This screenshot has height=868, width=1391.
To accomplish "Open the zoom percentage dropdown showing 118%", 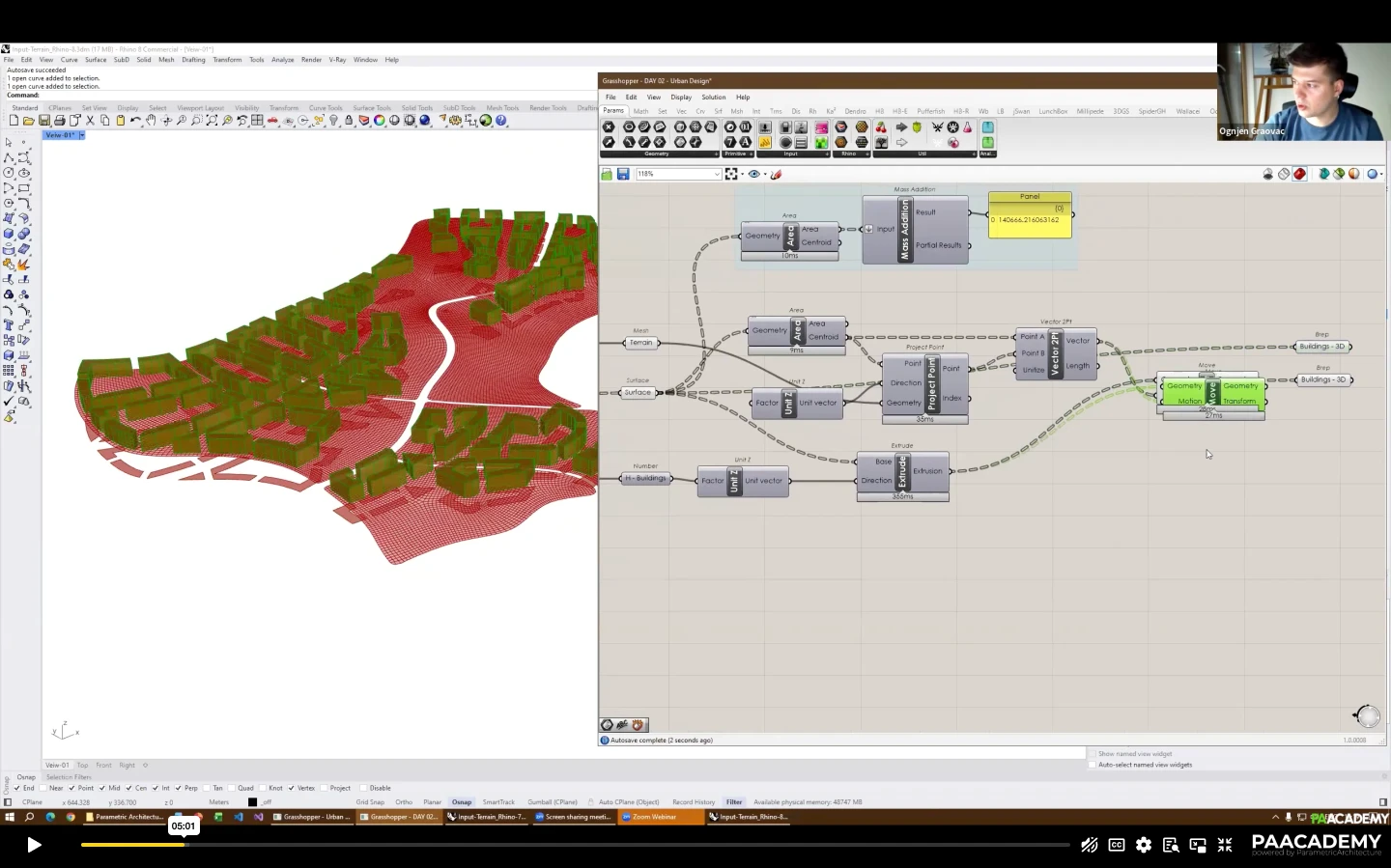I will pyautogui.click(x=716, y=174).
